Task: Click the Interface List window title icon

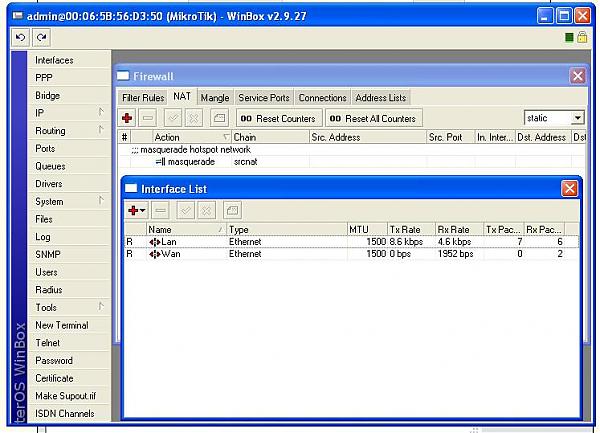Action: point(131,188)
